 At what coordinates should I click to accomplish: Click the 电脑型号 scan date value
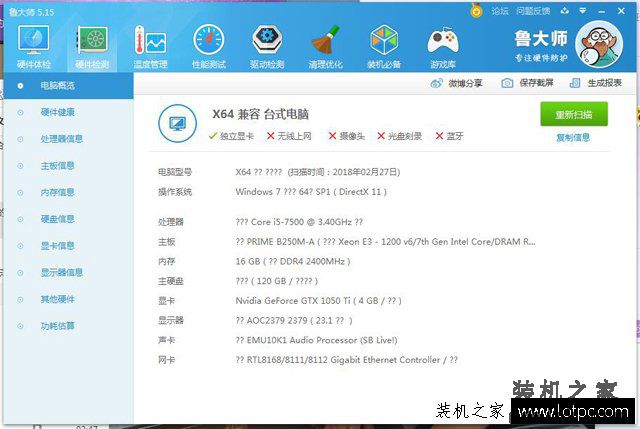[x=318, y=172]
